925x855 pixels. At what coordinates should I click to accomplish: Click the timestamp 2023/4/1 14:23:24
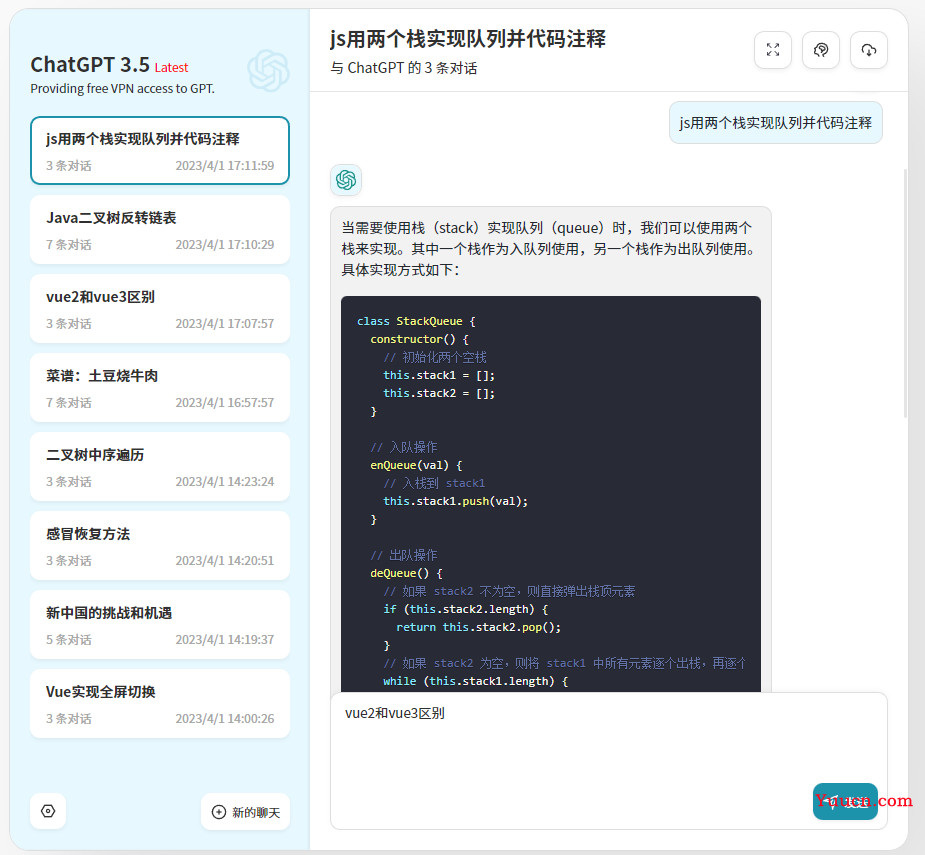[225, 482]
